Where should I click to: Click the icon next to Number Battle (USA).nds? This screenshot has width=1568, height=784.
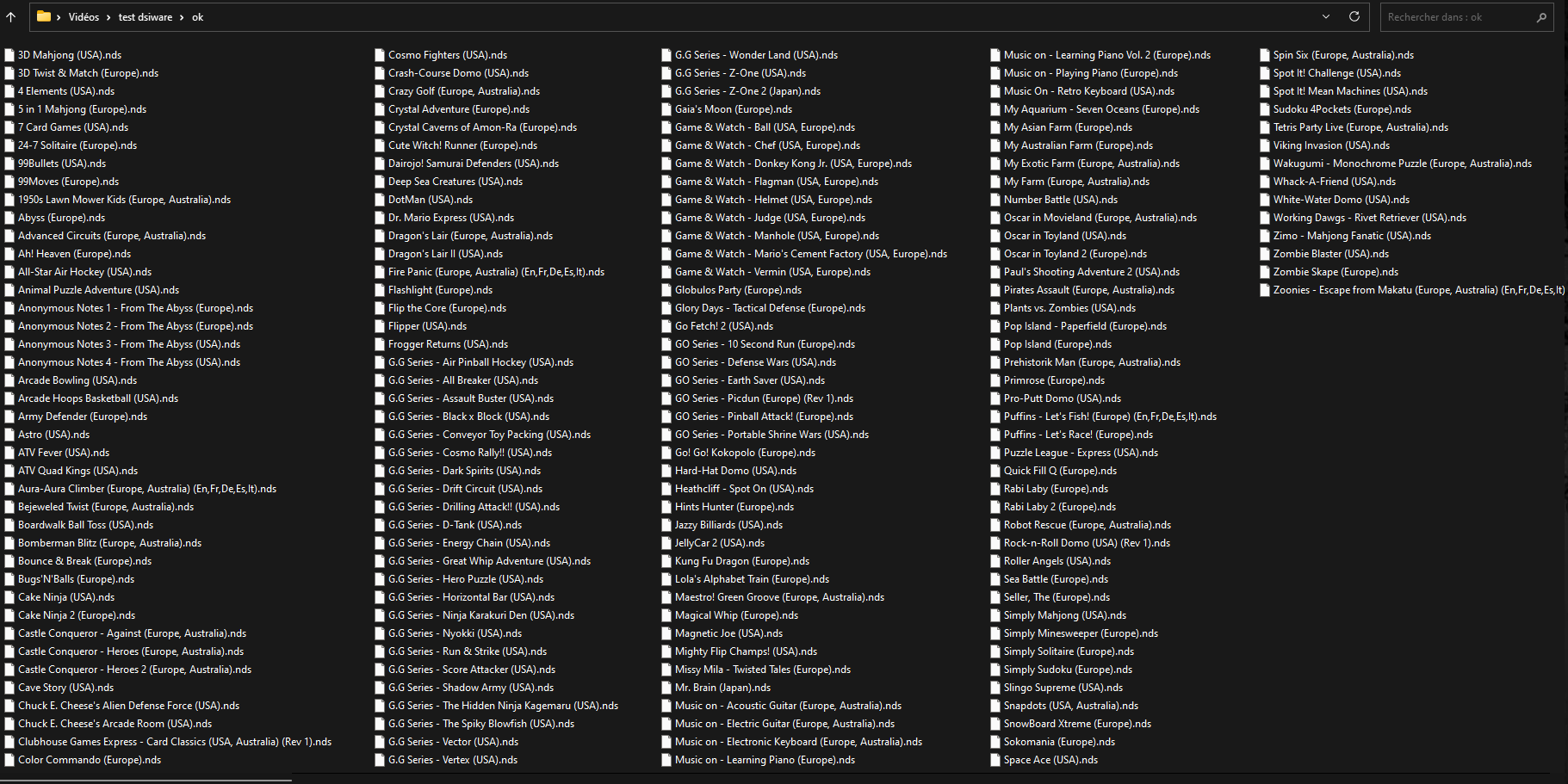point(995,200)
